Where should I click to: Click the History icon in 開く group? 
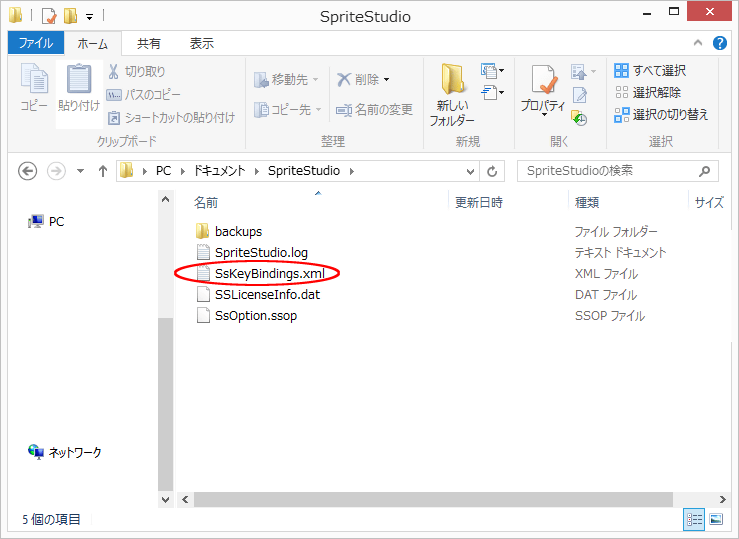[x=579, y=118]
